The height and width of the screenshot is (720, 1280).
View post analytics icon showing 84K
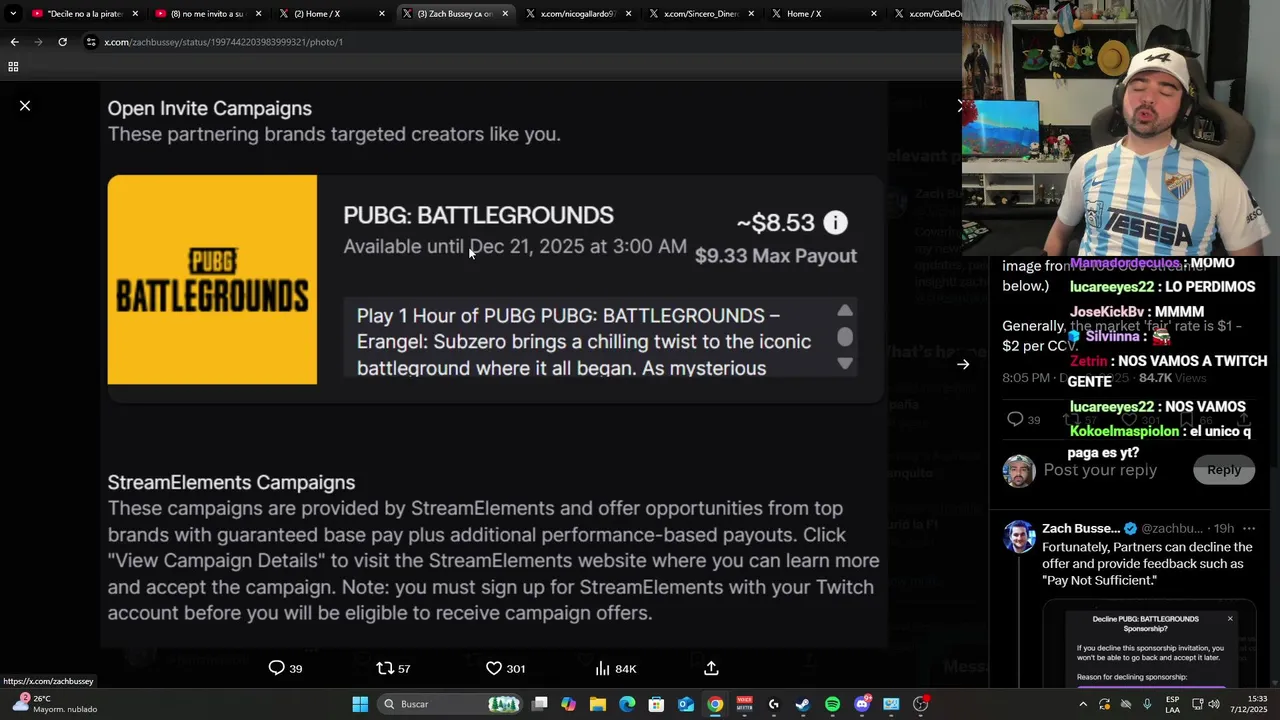(615, 668)
